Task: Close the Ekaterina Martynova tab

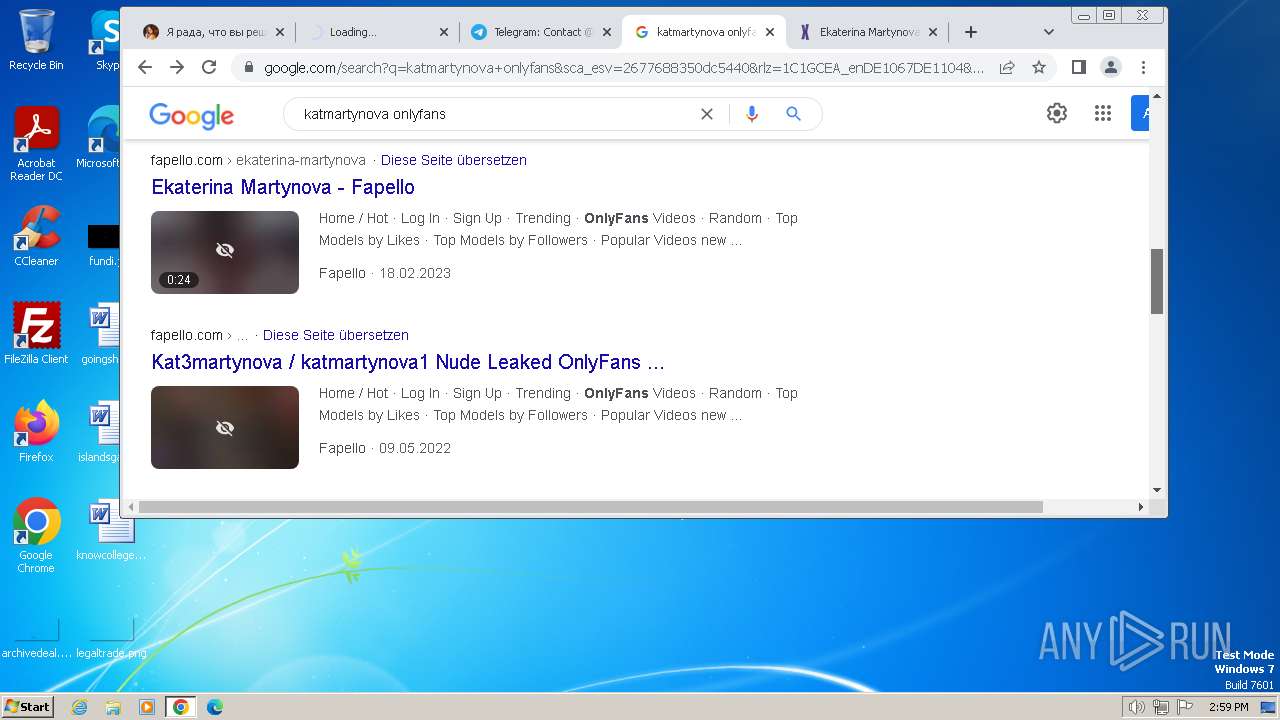Action: pos(933,32)
